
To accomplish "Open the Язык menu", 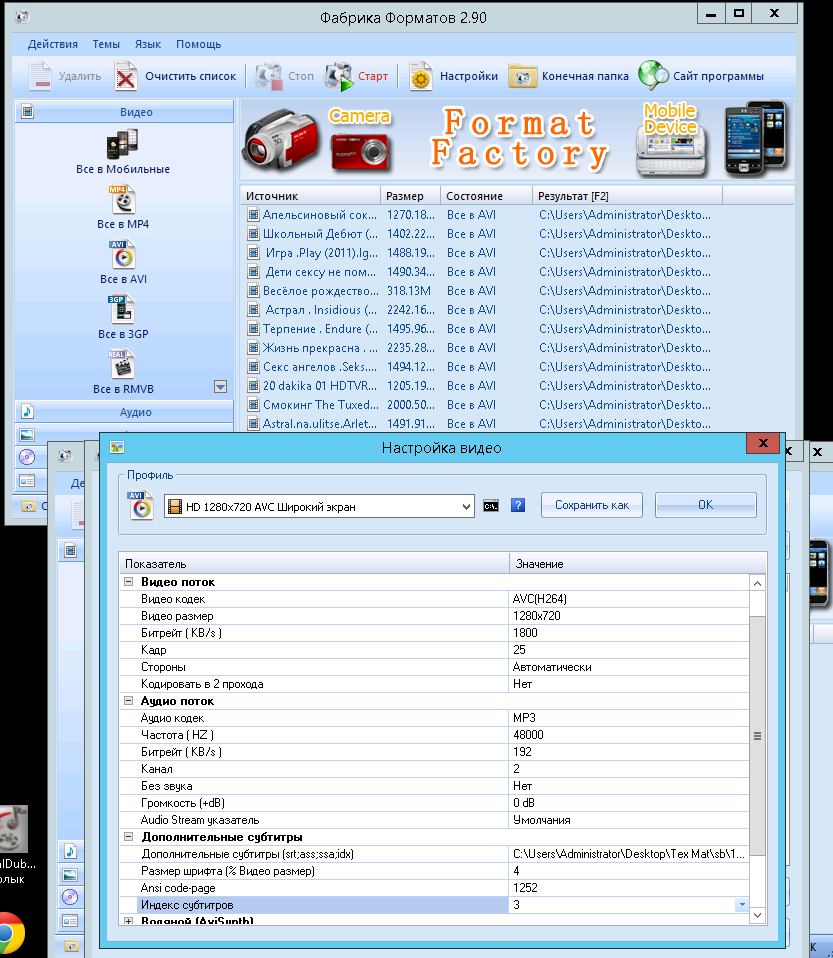I will click(x=148, y=44).
